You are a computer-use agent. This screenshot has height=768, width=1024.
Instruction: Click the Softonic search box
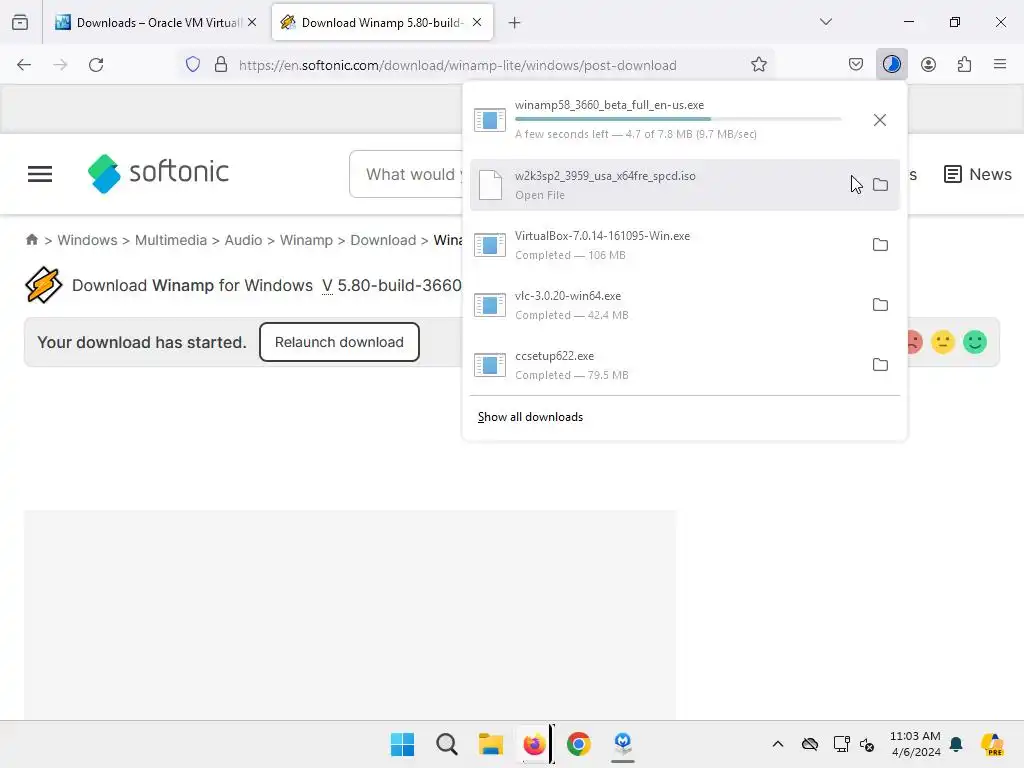click(x=406, y=174)
